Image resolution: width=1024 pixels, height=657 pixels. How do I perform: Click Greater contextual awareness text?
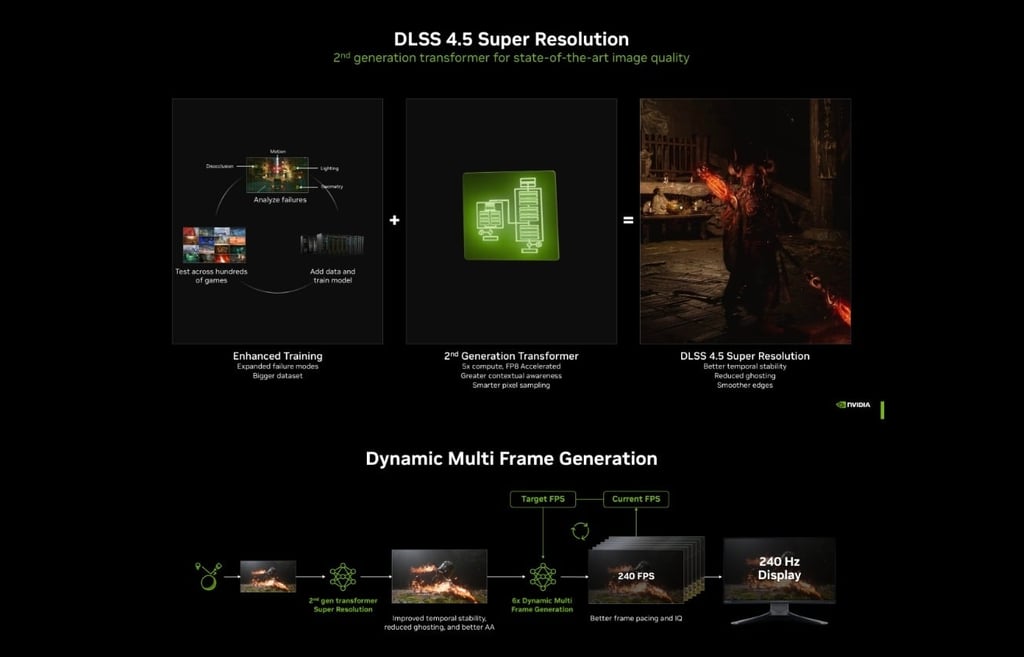coord(511,376)
